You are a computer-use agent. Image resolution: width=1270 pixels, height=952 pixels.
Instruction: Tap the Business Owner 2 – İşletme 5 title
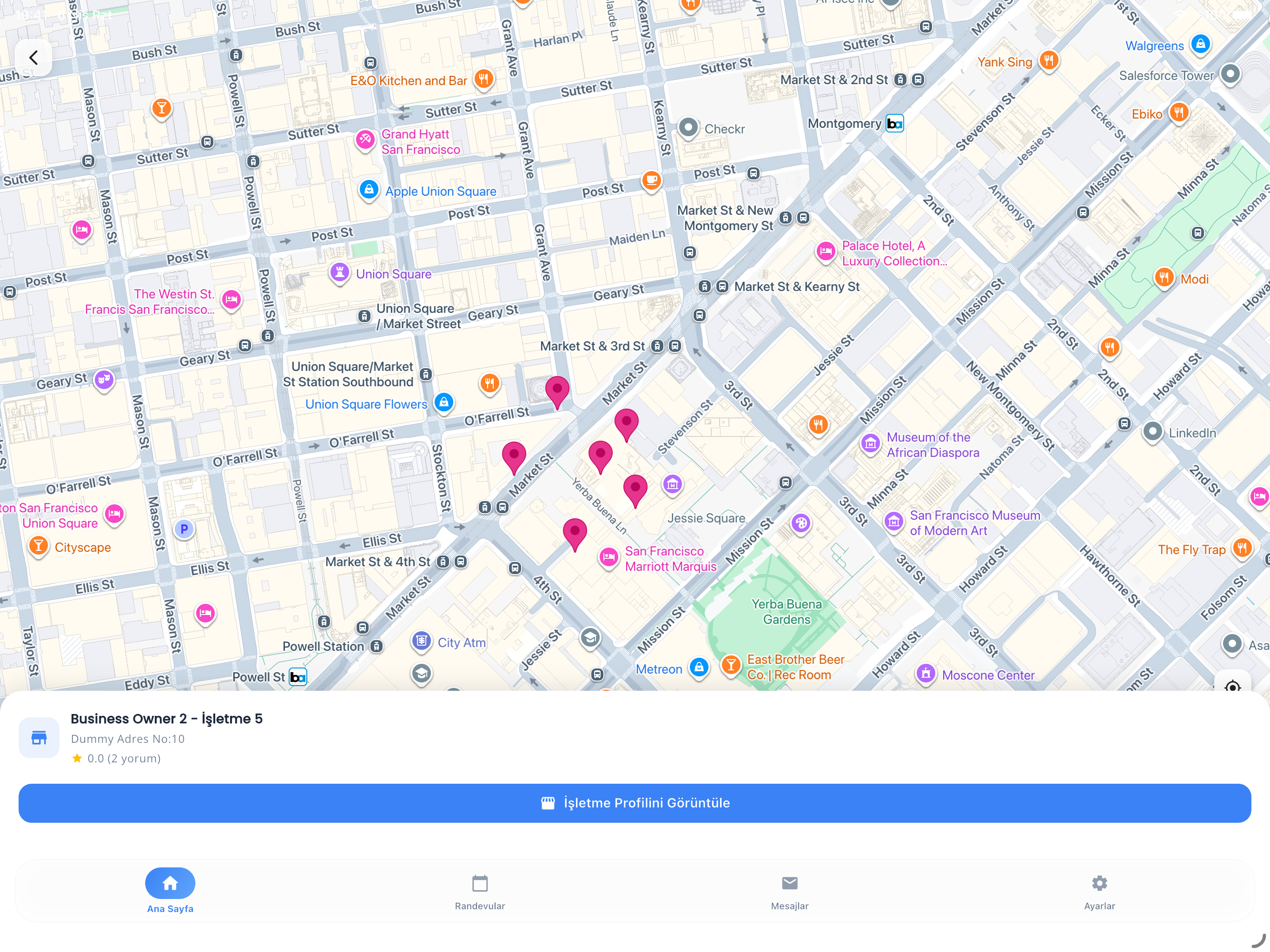point(166,718)
